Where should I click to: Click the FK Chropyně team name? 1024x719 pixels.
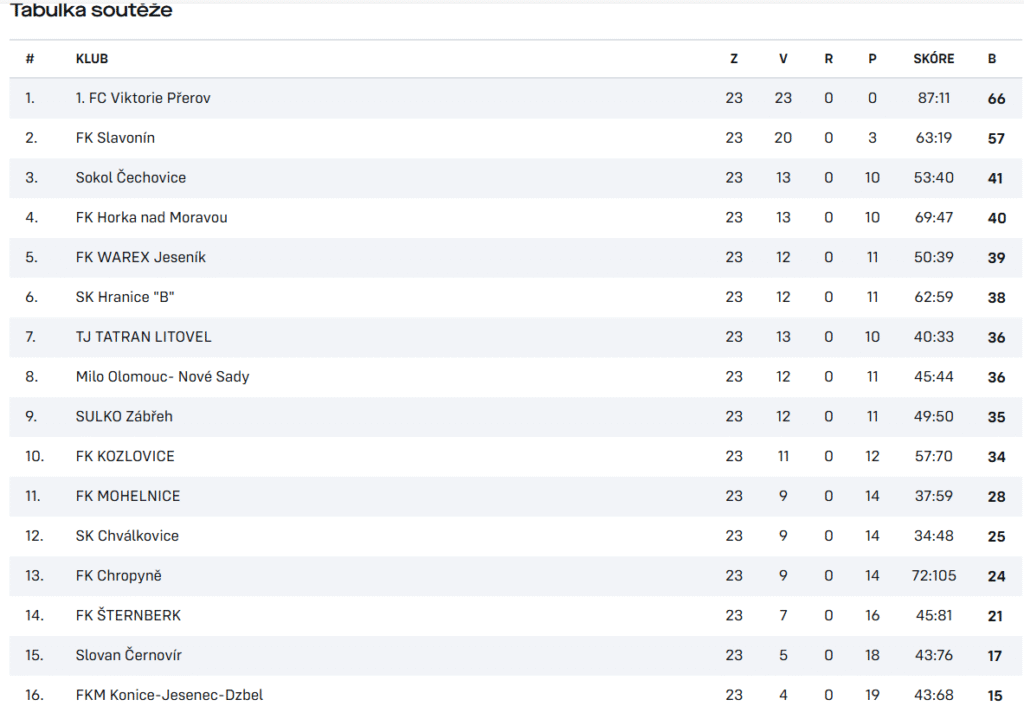coord(118,576)
